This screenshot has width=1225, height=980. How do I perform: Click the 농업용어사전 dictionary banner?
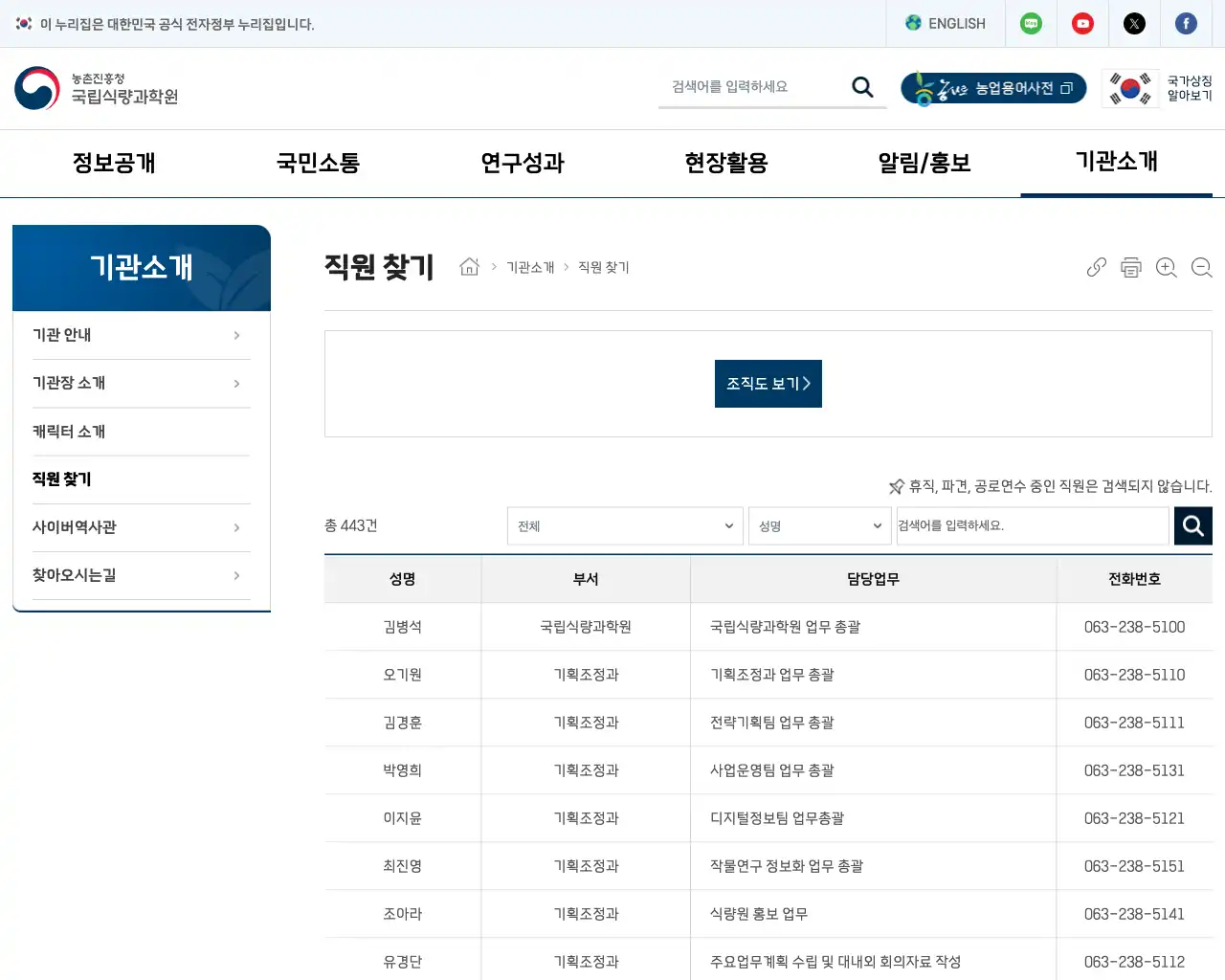(x=992, y=88)
